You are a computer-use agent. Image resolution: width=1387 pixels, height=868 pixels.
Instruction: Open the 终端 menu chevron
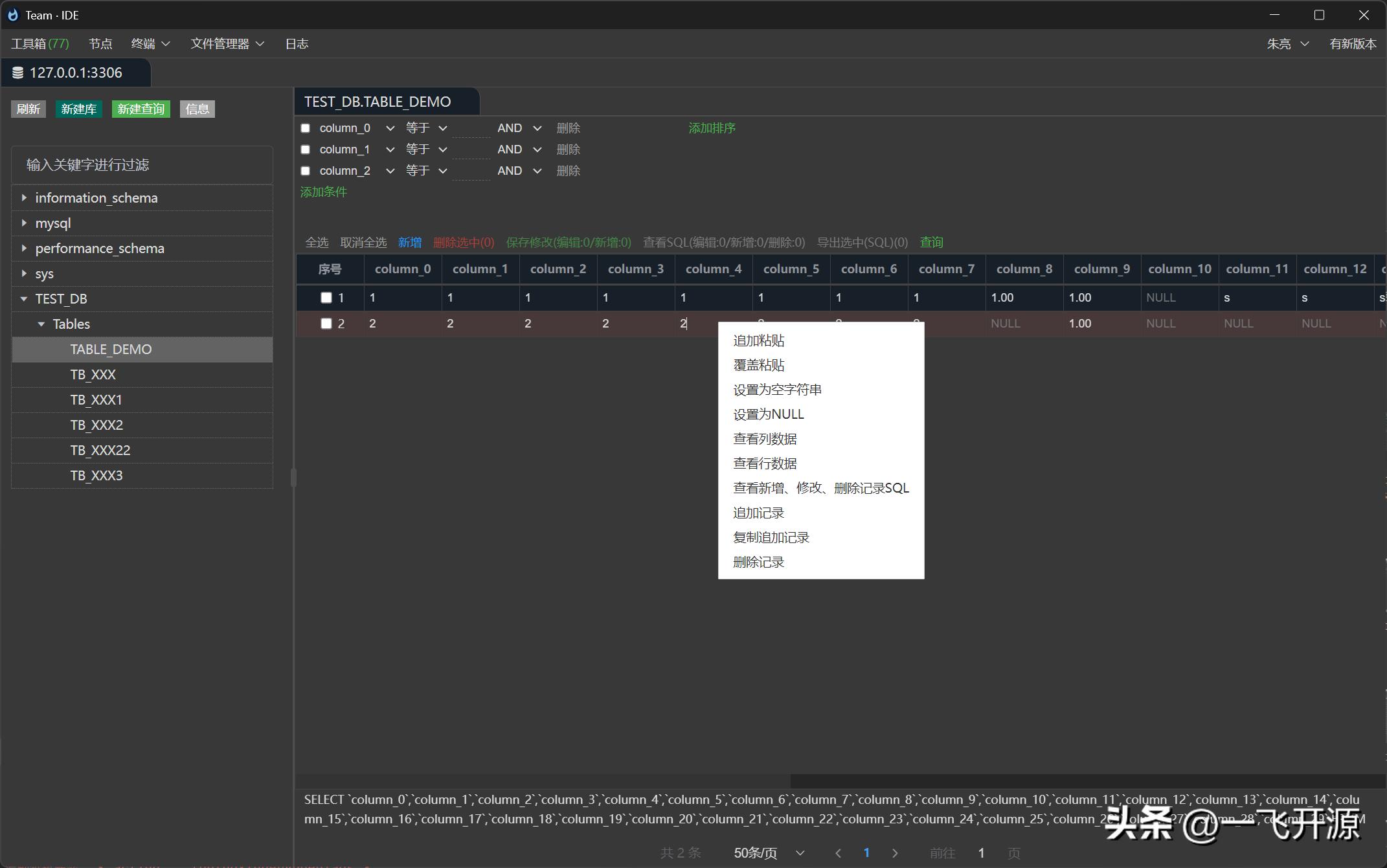point(165,44)
